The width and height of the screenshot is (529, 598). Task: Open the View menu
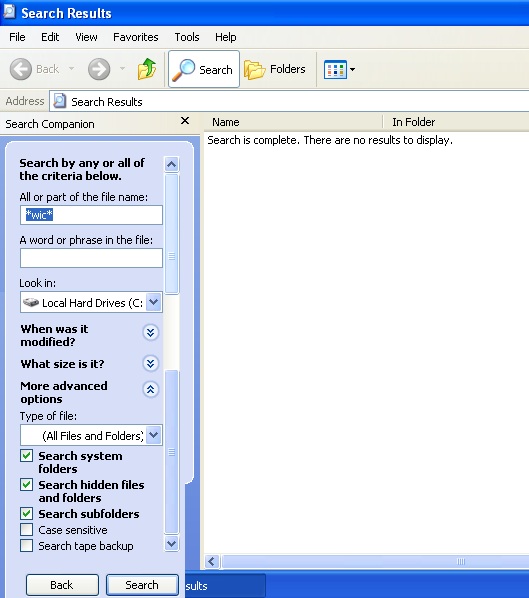pyautogui.click(x=86, y=37)
